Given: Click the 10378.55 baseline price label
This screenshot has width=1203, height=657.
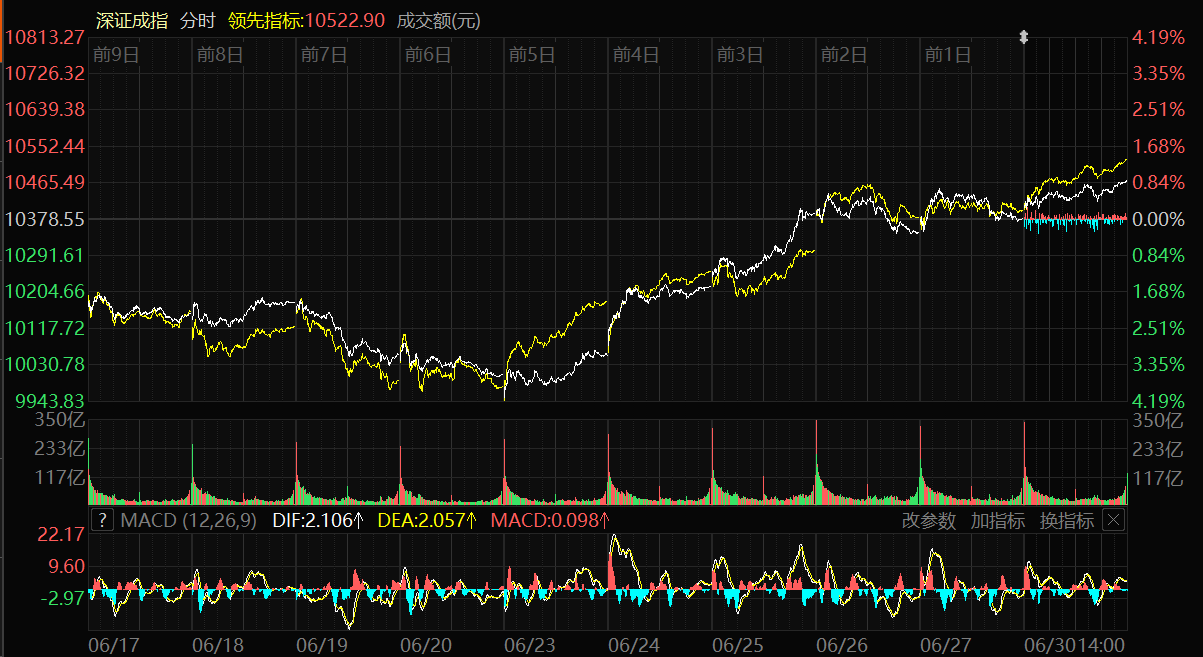Looking at the screenshot, I should tap(45, 218).
